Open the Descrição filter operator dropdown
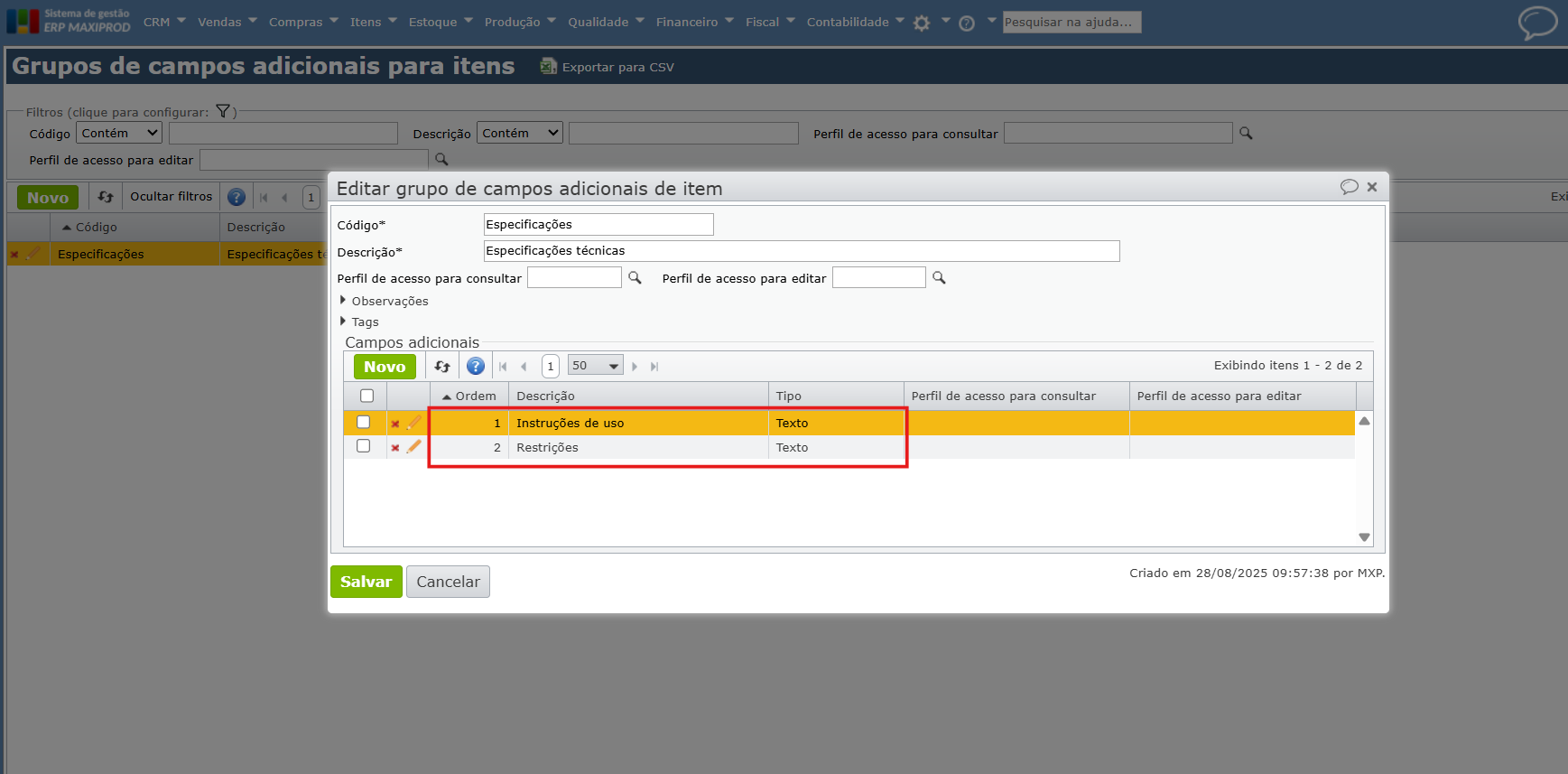 pyautogui.click(x=520, y=133)
